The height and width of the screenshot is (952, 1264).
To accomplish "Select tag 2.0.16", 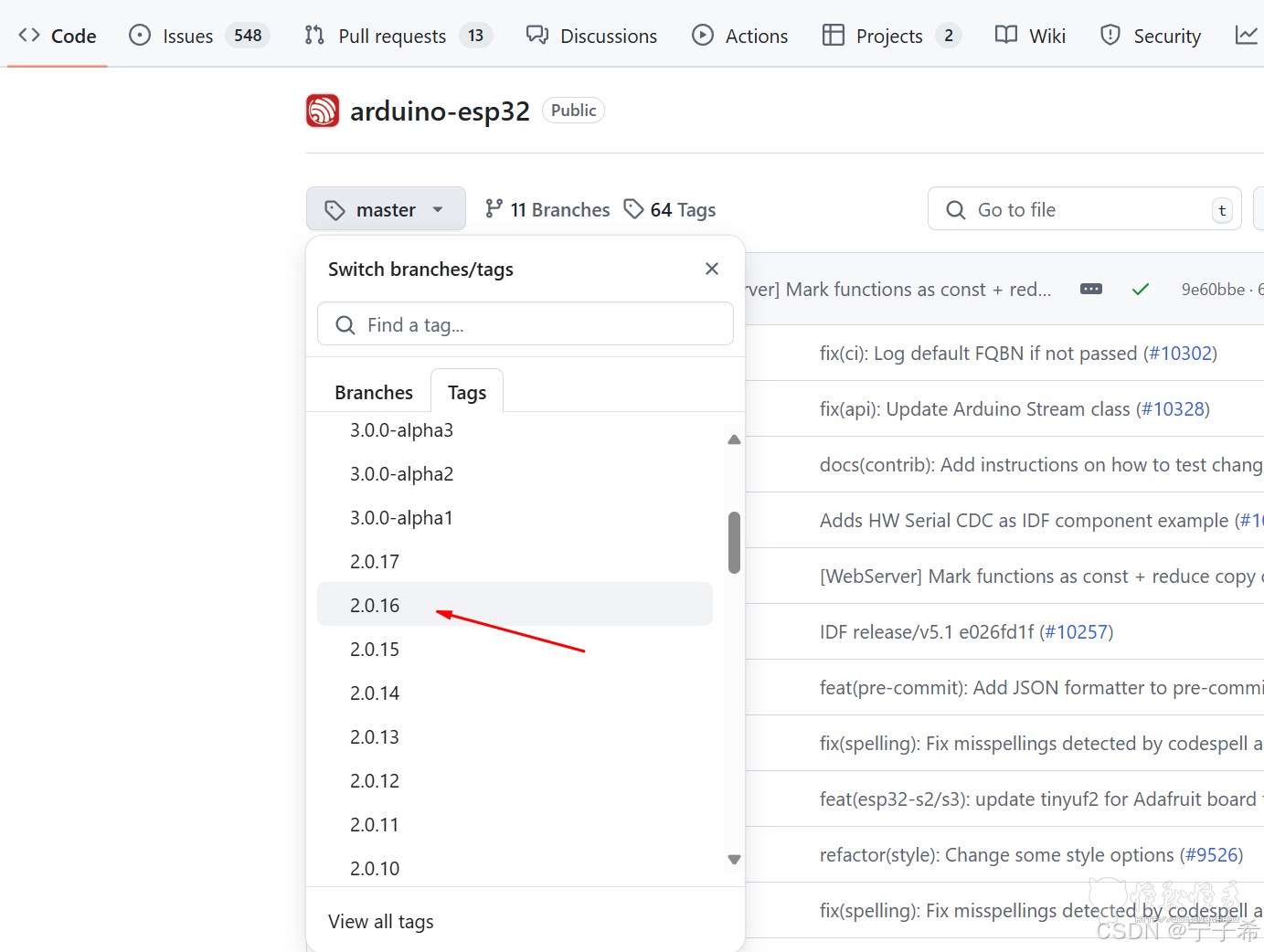I will coord(515,604).
